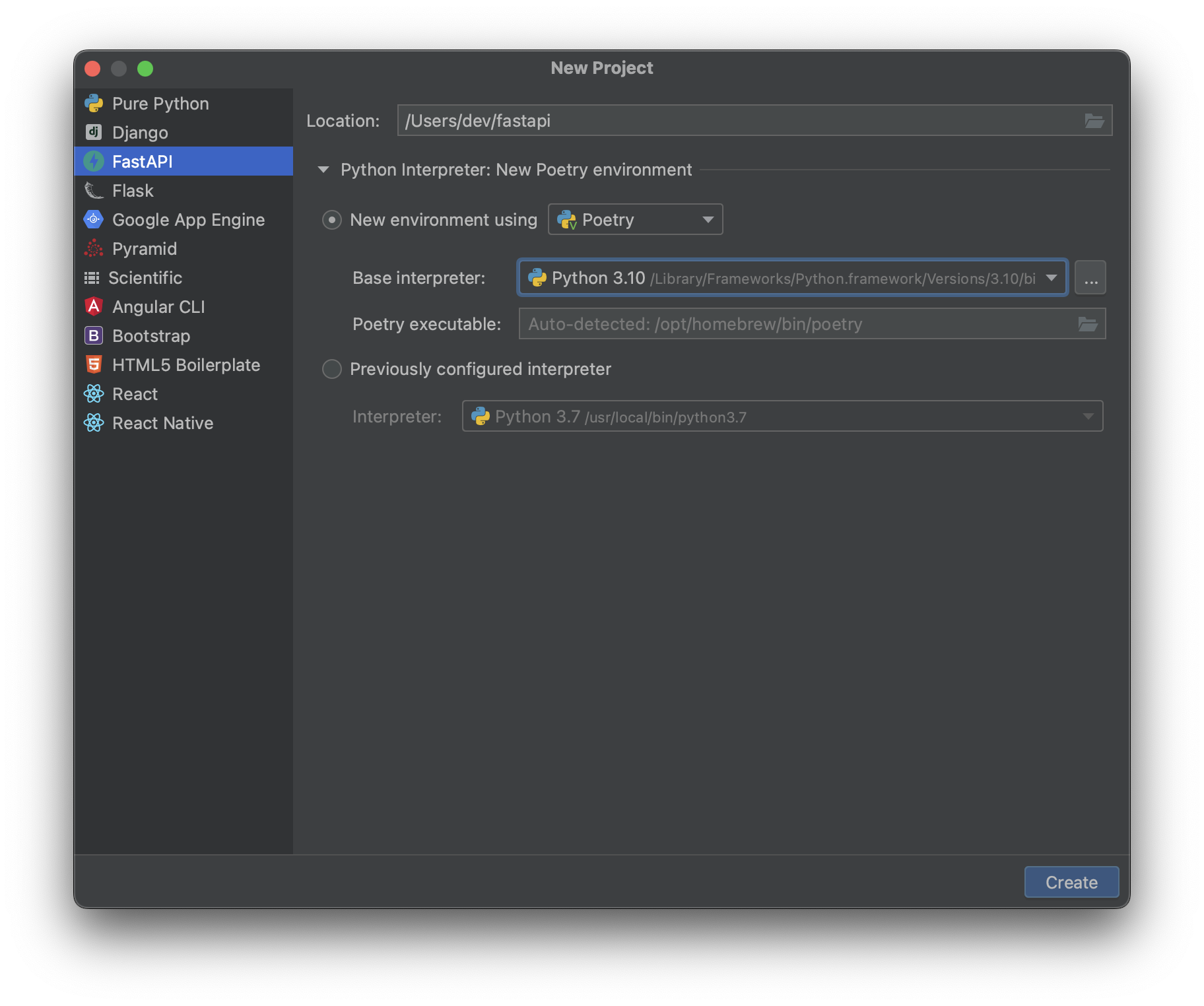
Task: Click the Pyramid framework icon
Action: tap(94, 248)
